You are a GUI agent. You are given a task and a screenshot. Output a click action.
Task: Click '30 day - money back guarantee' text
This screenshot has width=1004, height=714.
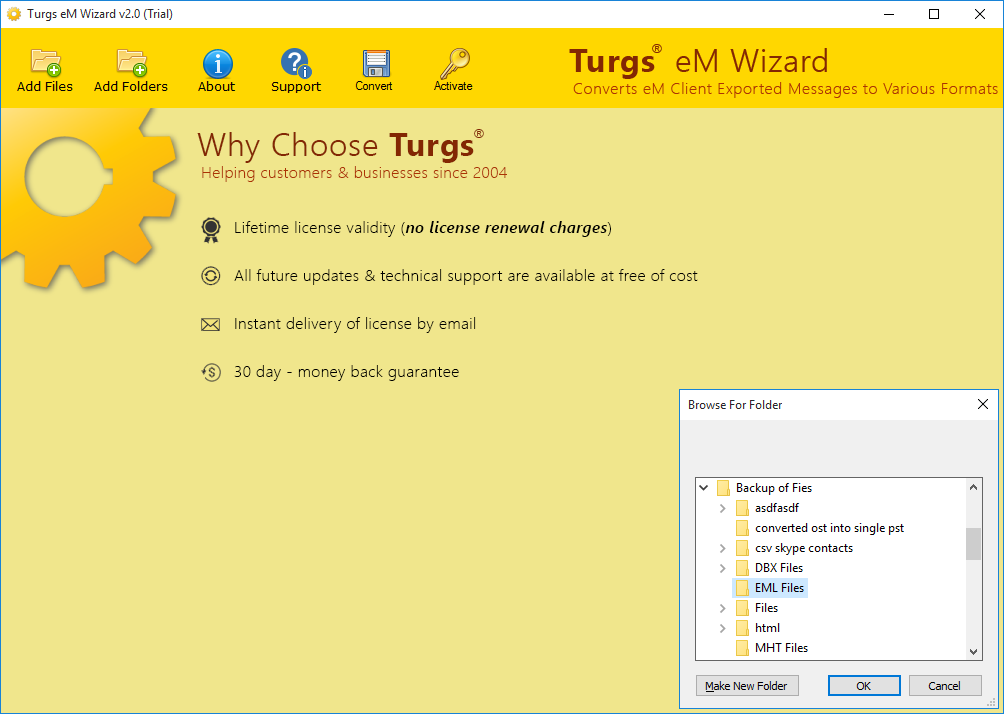coord(346,372)
